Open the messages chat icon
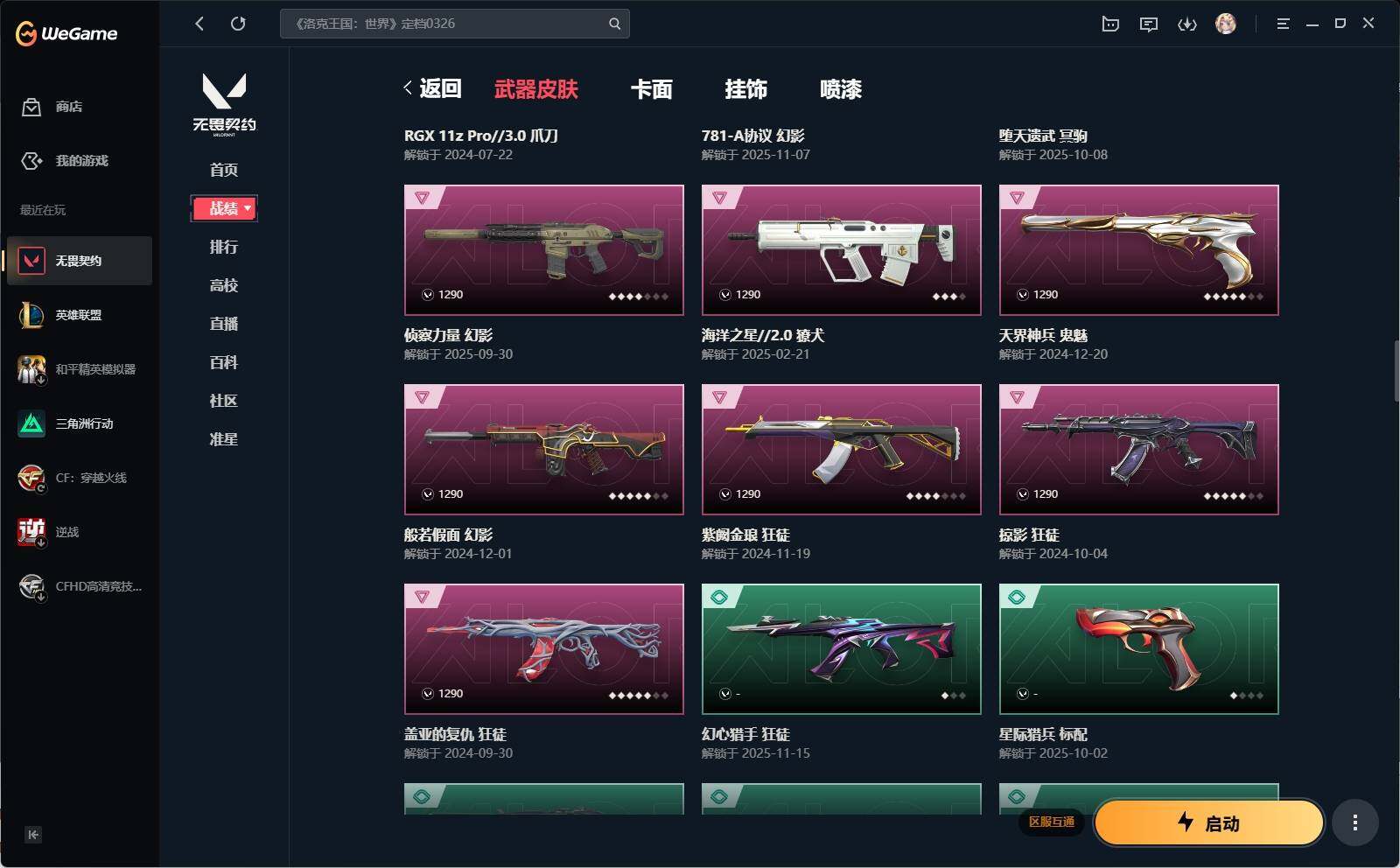Viewport: 1400px width, 868px height. [x=1149, y=24]
